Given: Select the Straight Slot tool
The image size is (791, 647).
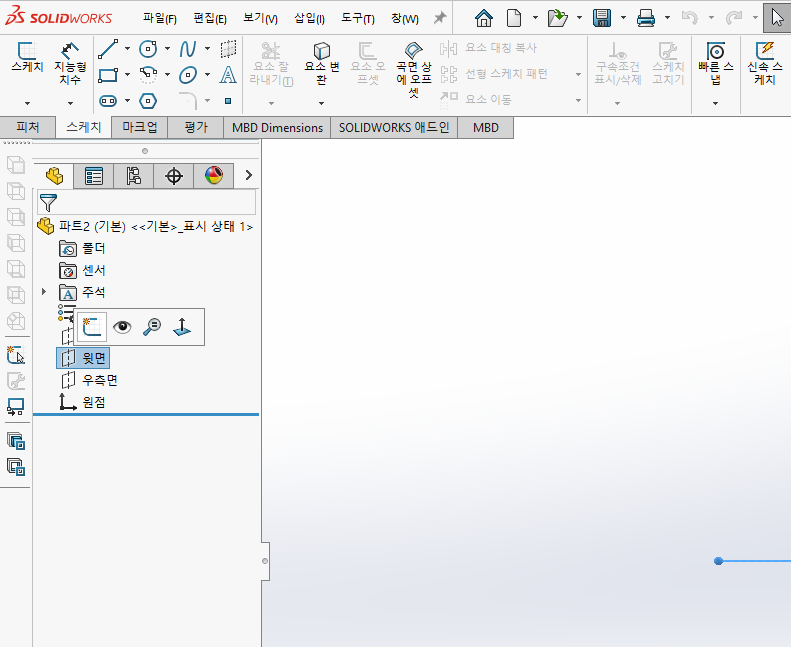Looking at the screenshot, I should [x=108, y=101].
